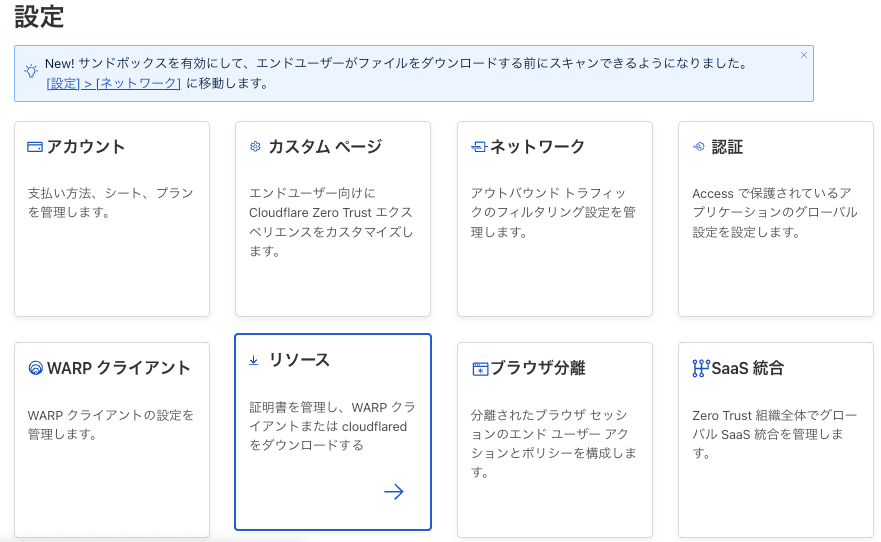Click the 設定 page heading
Image resolution: width=881 pixels, height=542 pixels.
tap(39, 17)
